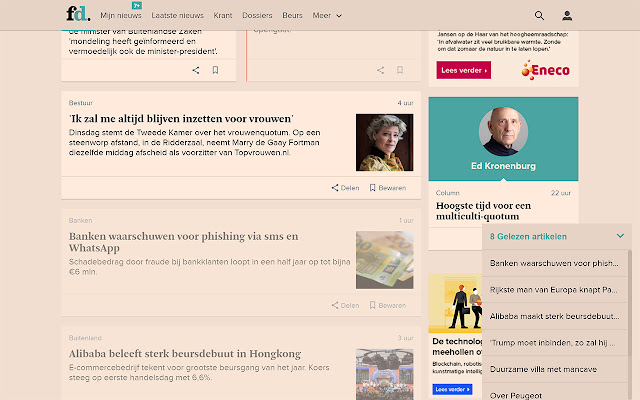
Task: Save the Banken phishing article via Bewaren
Action: point(387,305)
